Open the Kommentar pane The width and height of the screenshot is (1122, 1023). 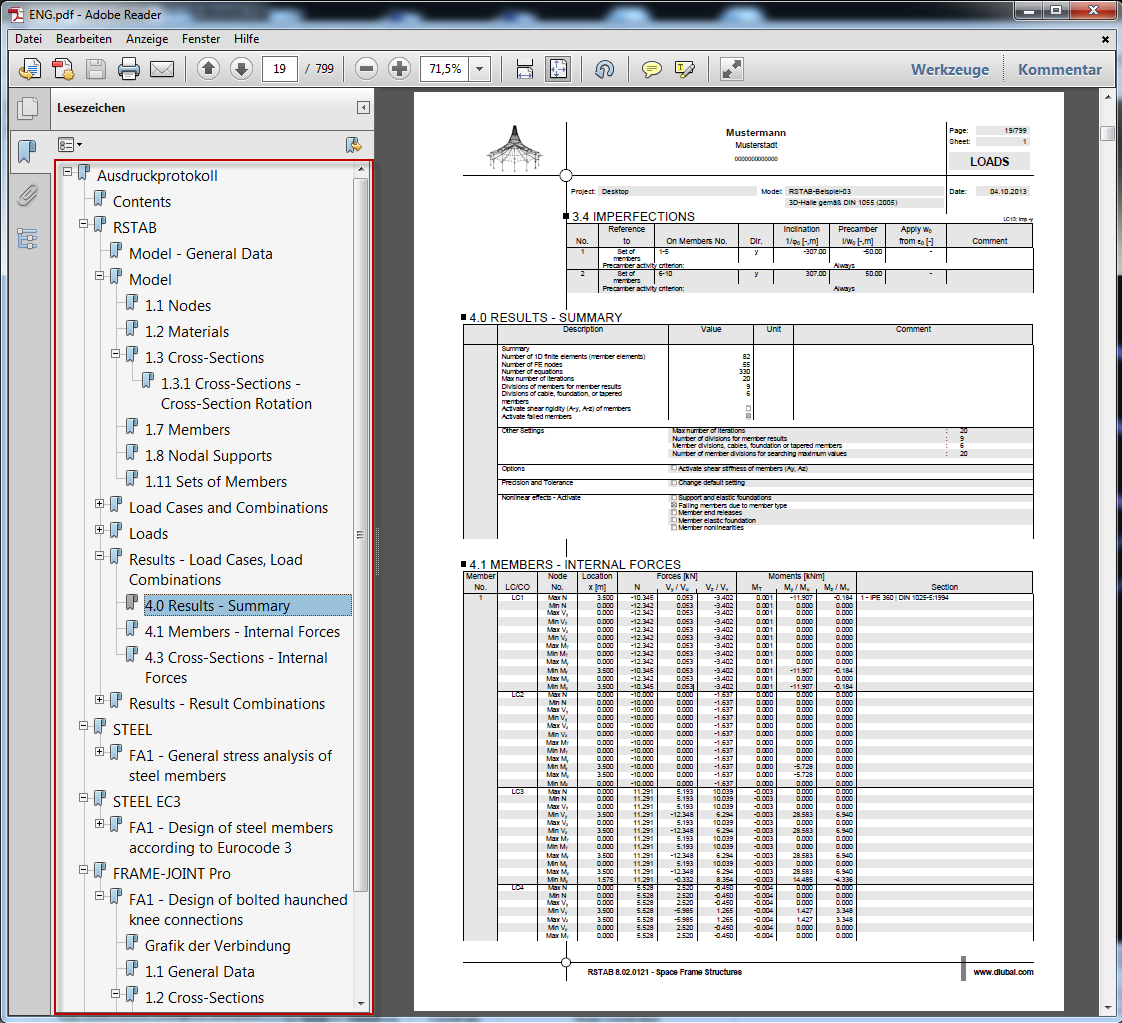tap(1063, 69)
